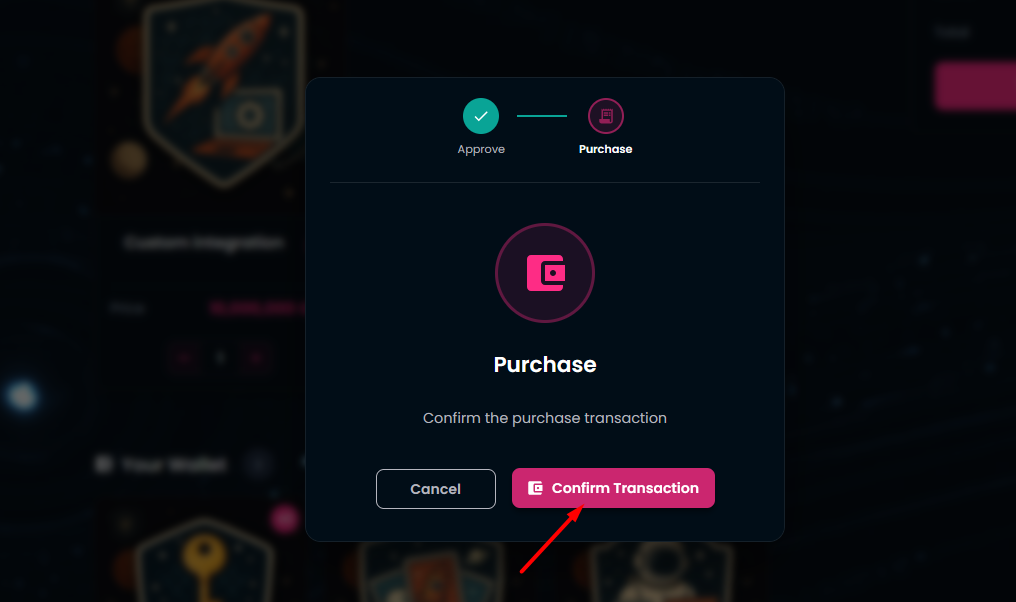Select the Purchase step label
This screenshot has width=1016, height=602.
point(605,149)
